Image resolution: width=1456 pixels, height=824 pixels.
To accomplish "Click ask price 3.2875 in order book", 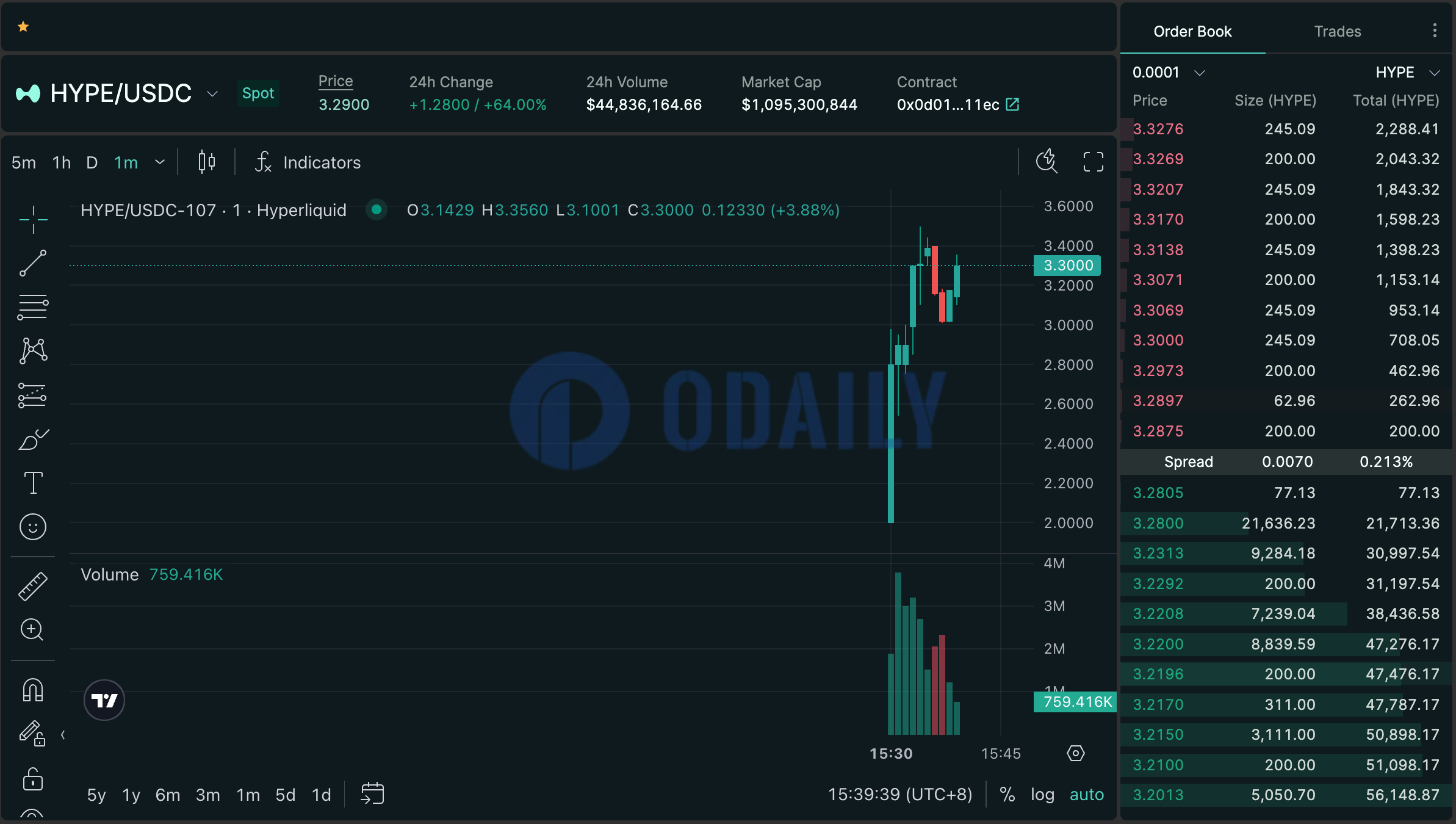I will click(1158, 432).
